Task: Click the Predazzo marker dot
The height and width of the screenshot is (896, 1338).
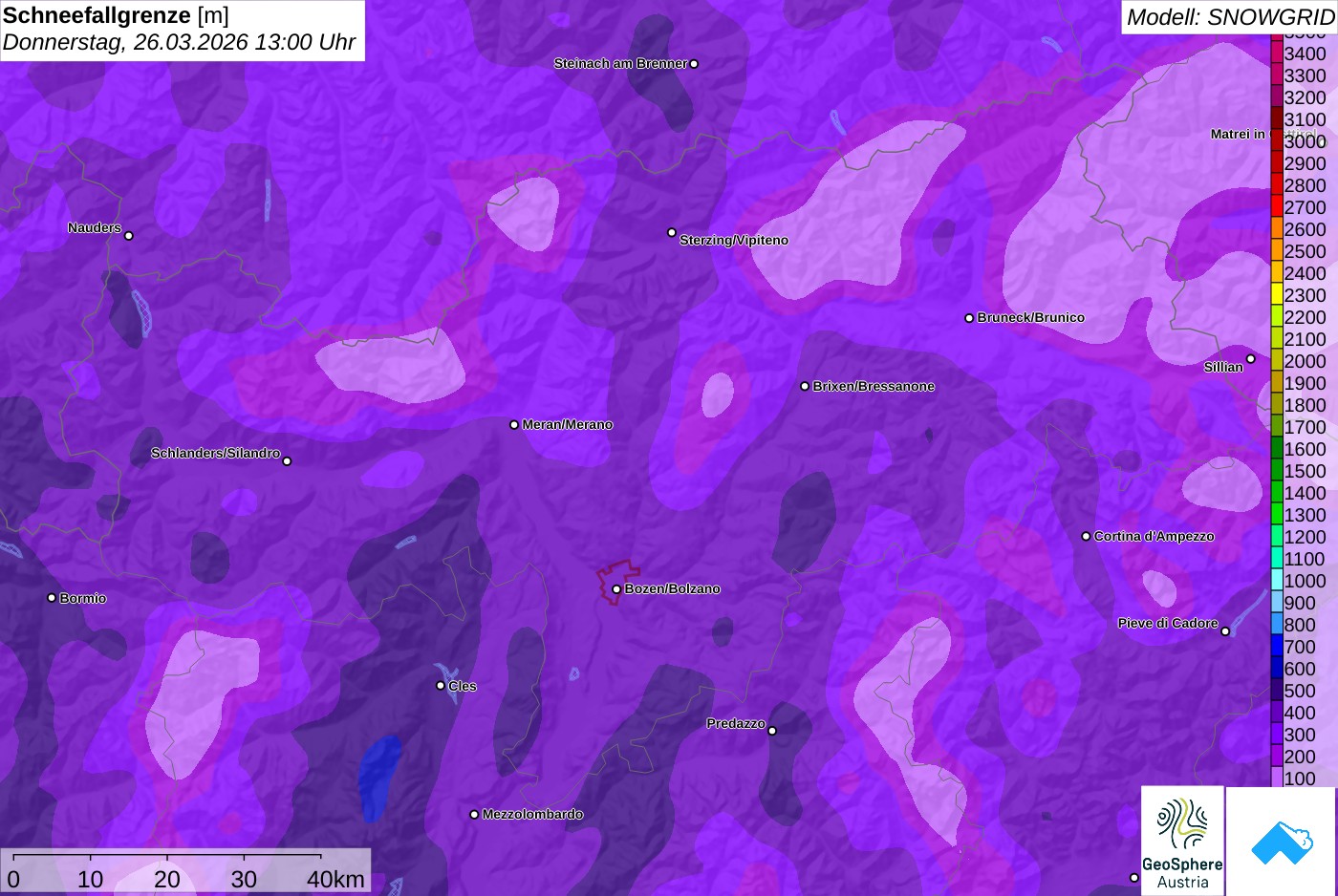Action: 772,731
